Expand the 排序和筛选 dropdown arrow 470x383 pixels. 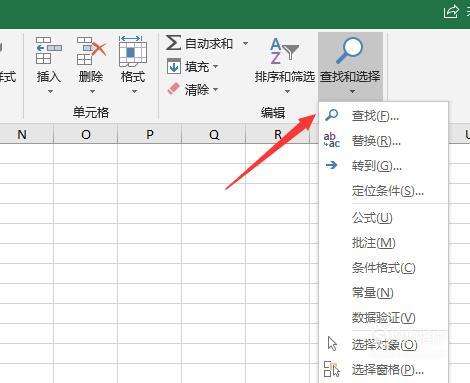[x=287, y=91]
